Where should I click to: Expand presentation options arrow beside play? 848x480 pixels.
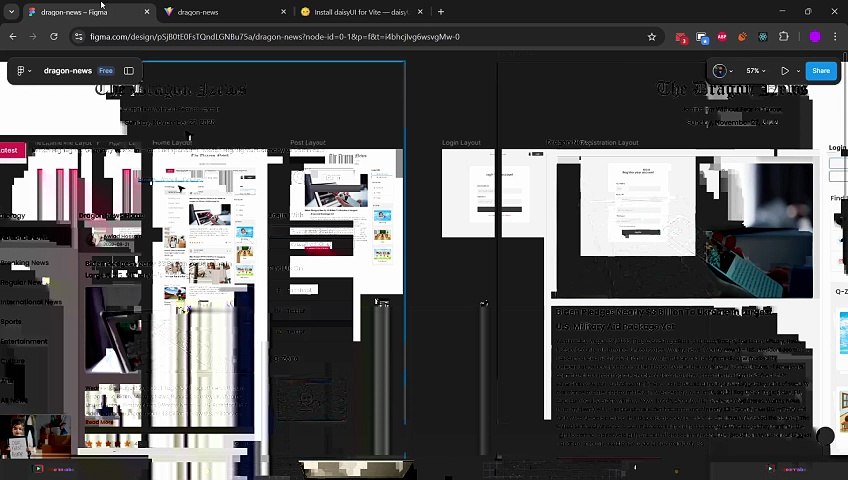click(x=798, y=71)
